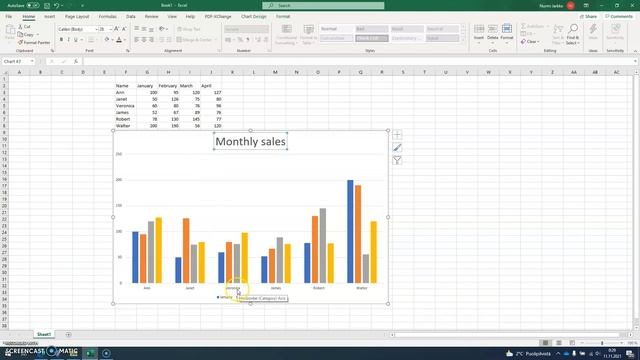Click the zoom slider in status bar
The width and height of the screenshot is (640, 360).
click(602, 343)
